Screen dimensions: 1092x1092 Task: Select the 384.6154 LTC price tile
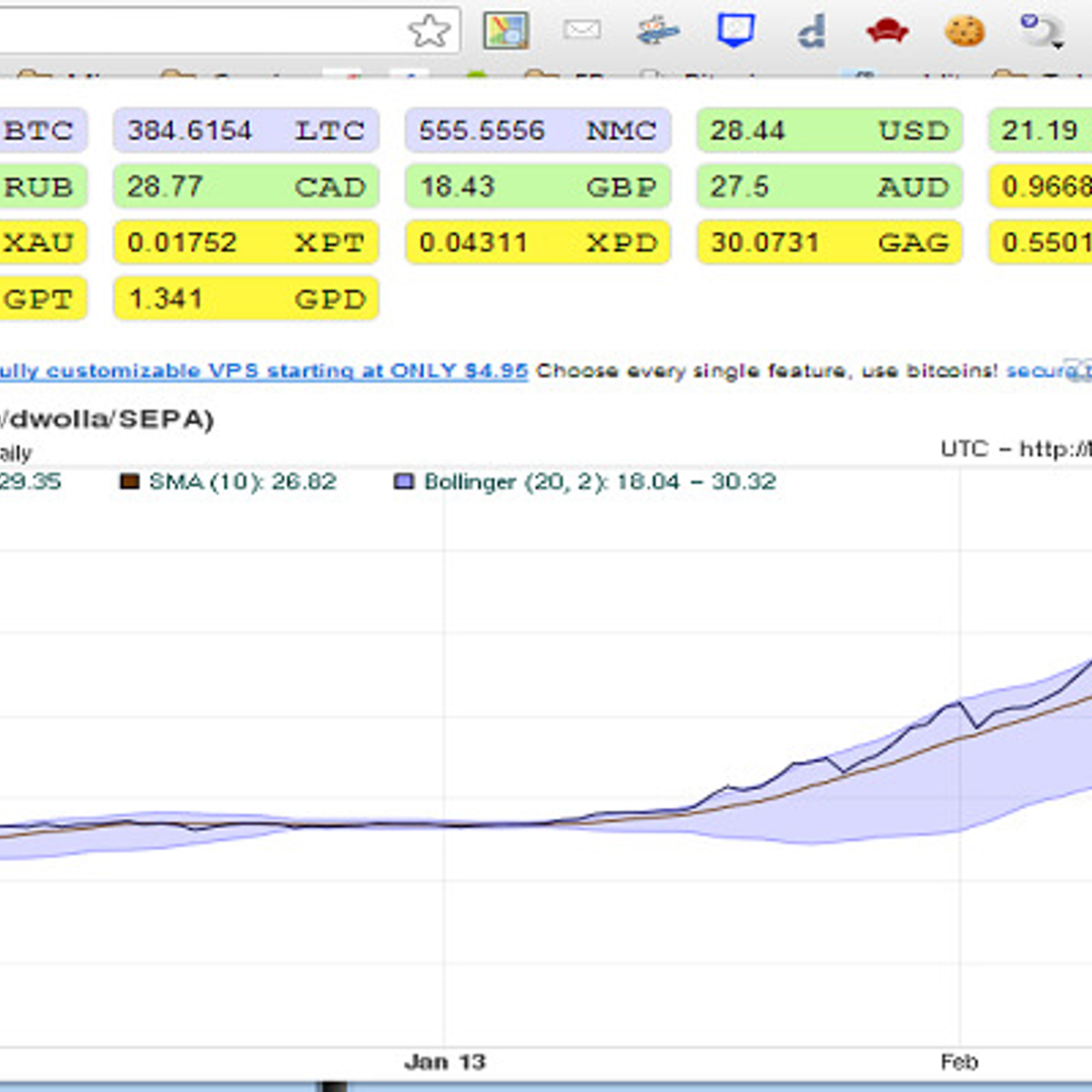(246, 130)
